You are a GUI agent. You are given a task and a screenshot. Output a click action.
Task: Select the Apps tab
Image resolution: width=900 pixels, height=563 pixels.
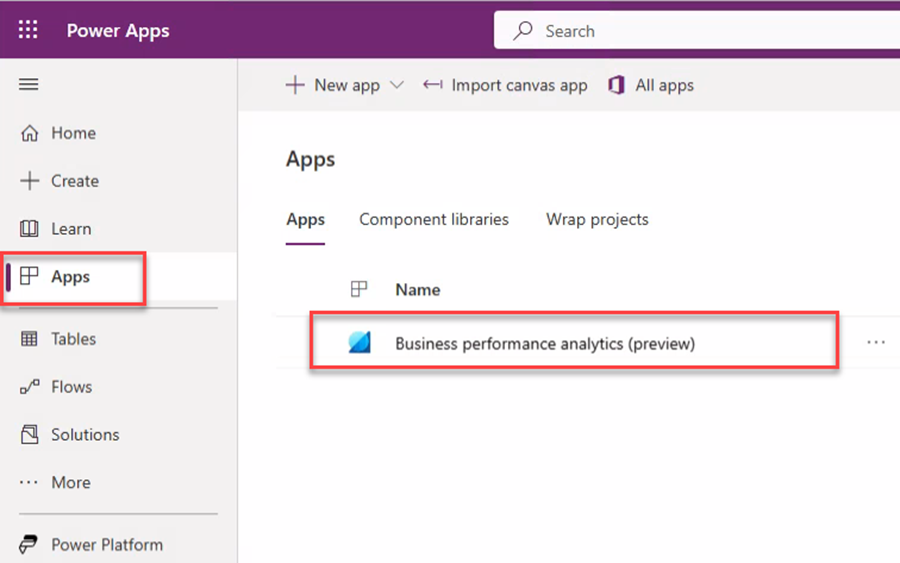pos(305,219)
